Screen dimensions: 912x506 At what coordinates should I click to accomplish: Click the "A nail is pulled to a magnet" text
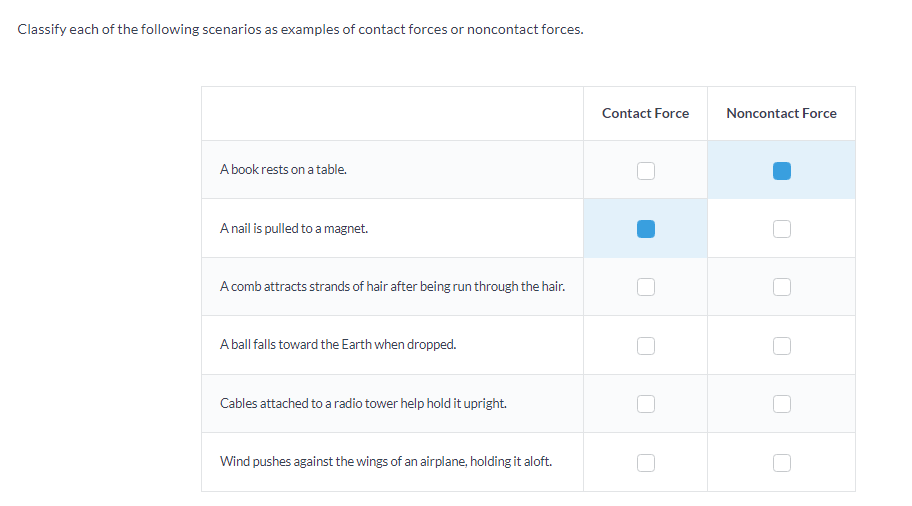294,228
